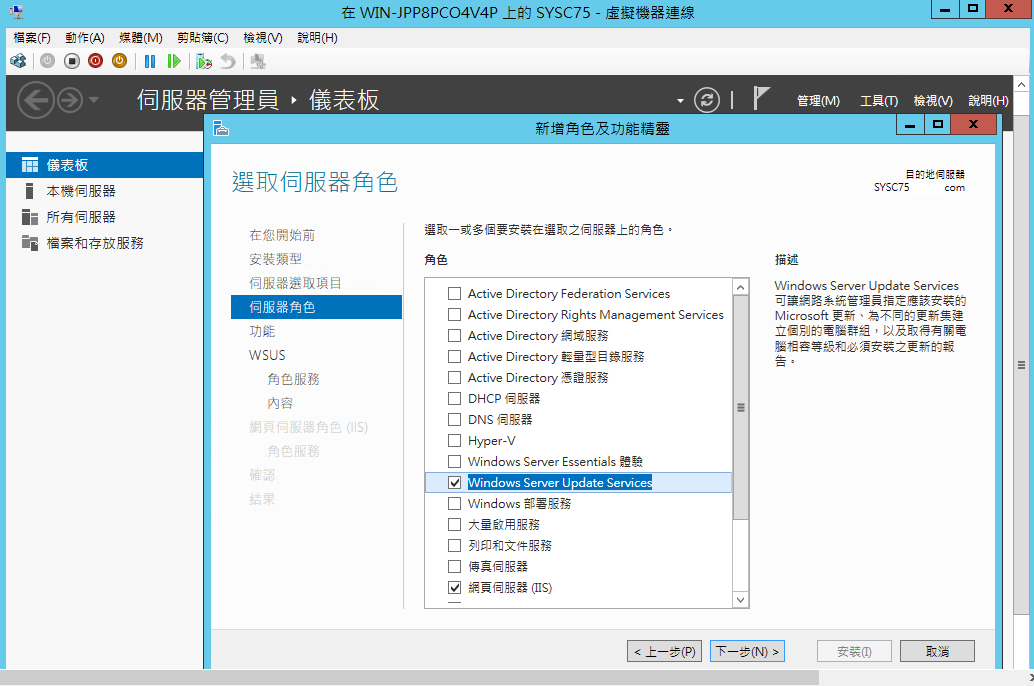Image resolution: width=1034 pixels, height=686 pixels.
Task: Check Active Directory 憑證服務 role
Action: [x=454, y=378]
